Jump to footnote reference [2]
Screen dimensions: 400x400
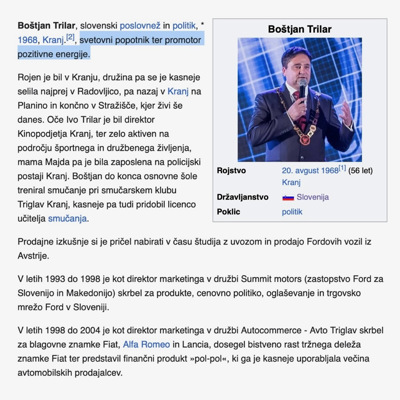click(x=70, y=37)
